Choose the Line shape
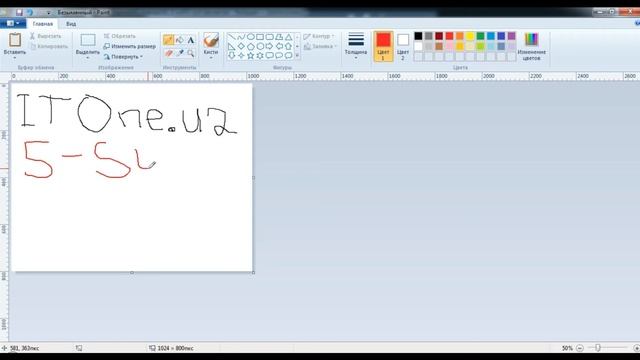The width and height of the screenshot is (640, 360). [232, 37]
